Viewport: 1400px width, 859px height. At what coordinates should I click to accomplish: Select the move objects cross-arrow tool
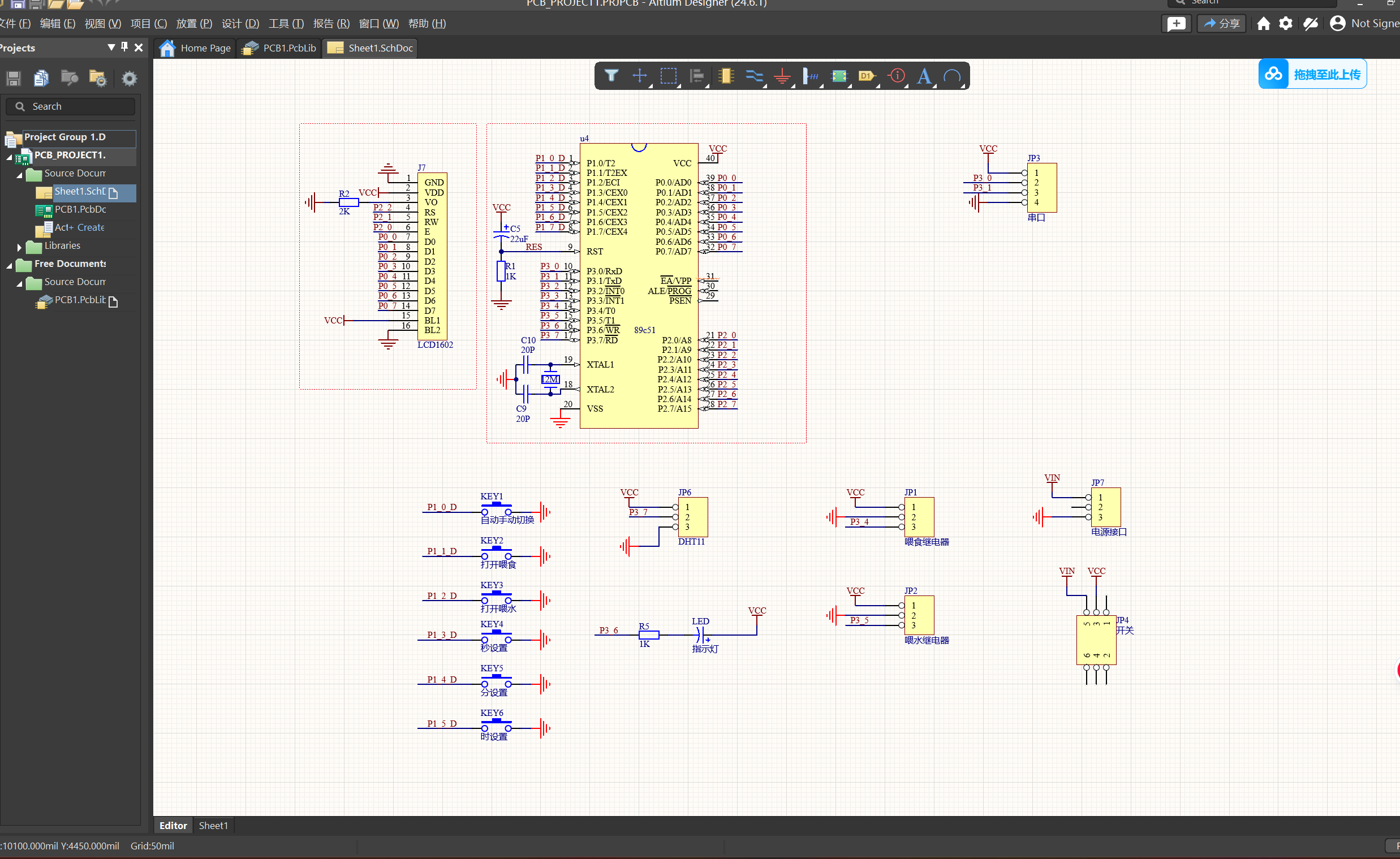(x=640, y=76)
